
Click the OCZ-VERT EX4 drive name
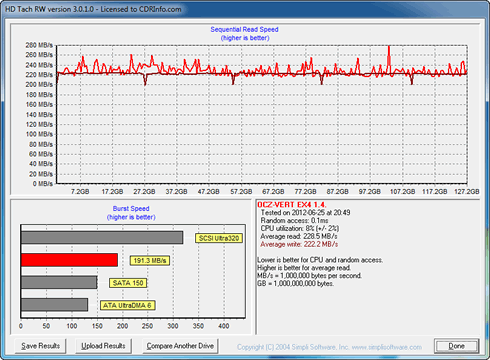[x=292, y=205]
